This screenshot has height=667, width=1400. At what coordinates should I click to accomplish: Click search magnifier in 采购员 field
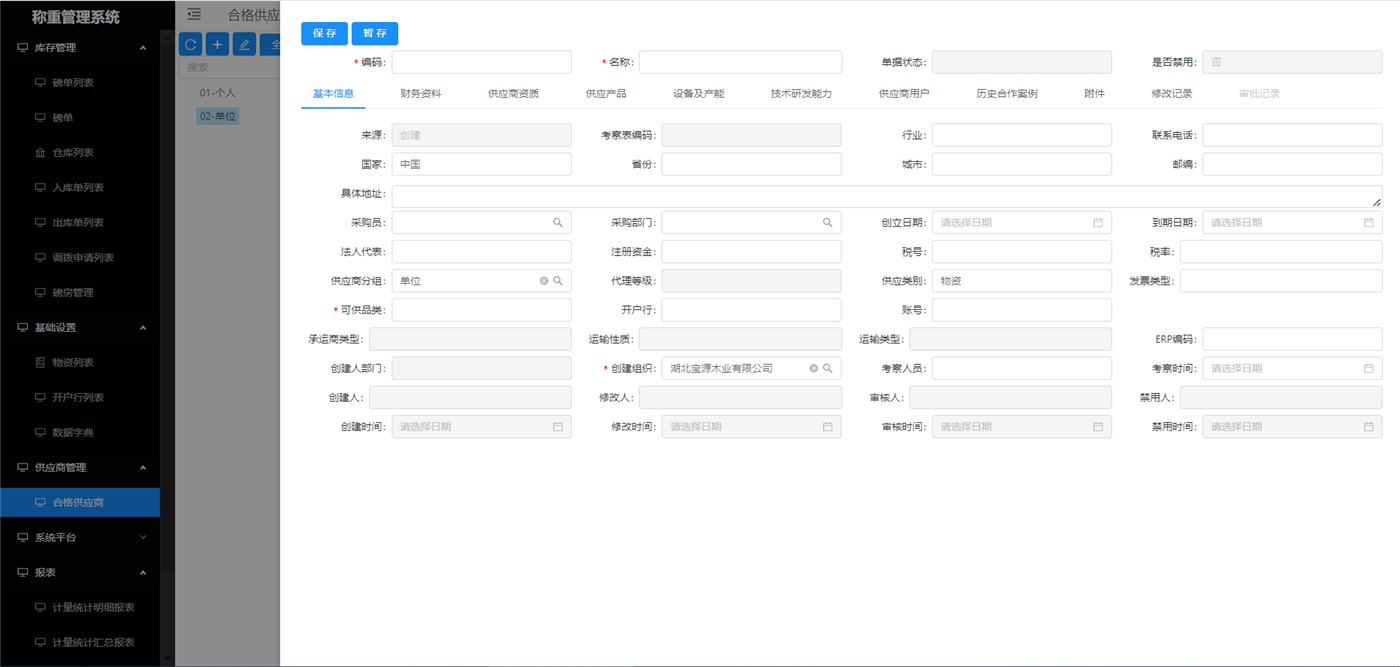point(558,223)
